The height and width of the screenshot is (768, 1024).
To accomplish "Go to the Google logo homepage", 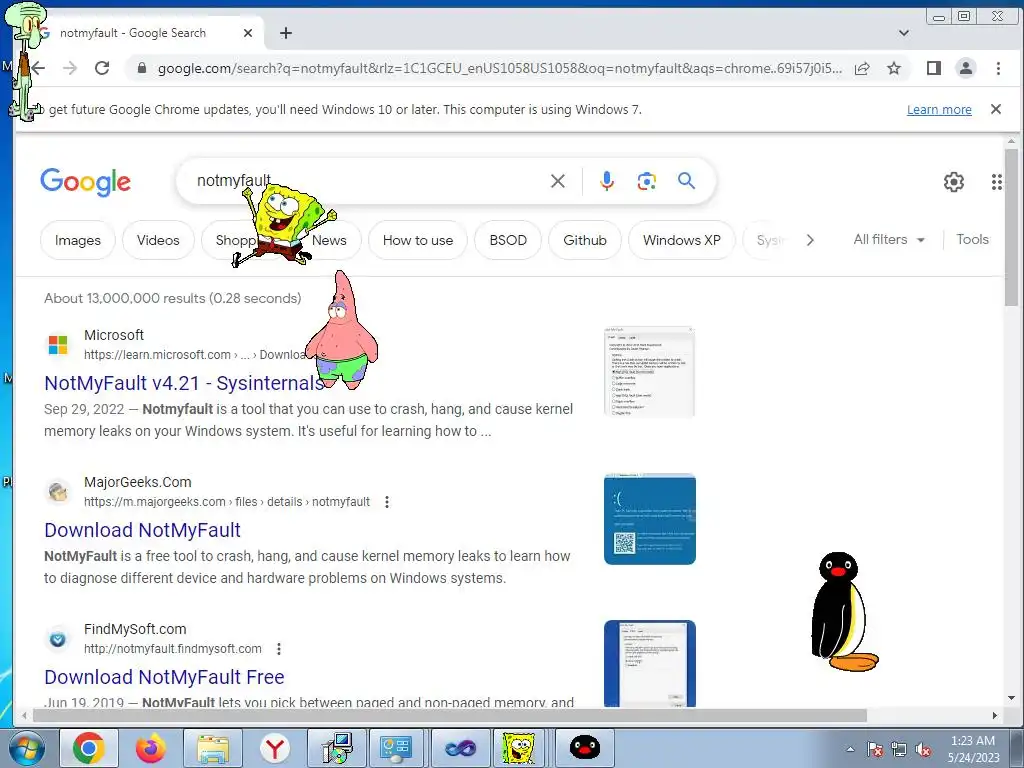I will click(x=86, y=182).
